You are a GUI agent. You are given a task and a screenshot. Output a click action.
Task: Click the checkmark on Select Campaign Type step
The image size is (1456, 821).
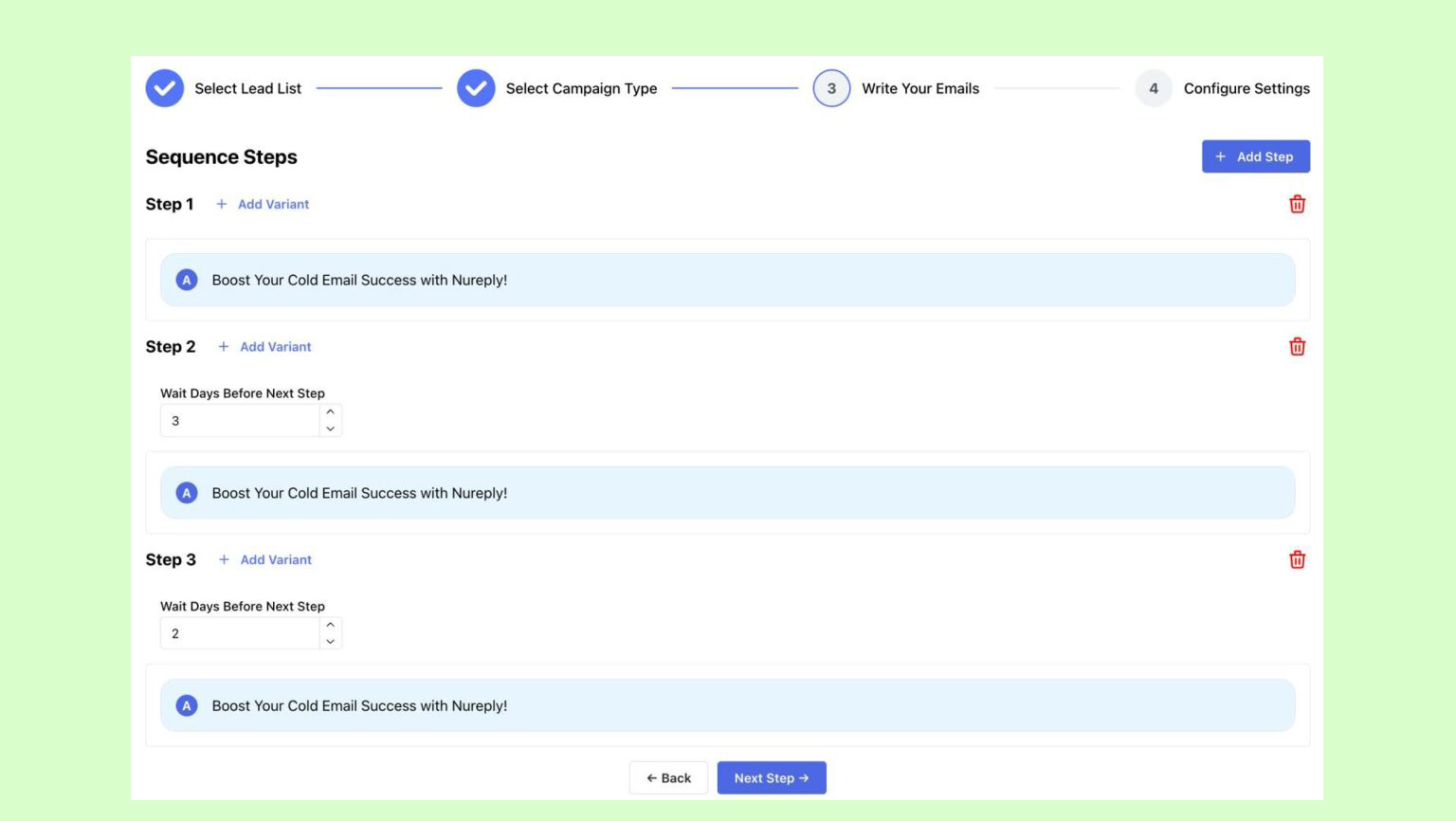[x=477, y=87]
